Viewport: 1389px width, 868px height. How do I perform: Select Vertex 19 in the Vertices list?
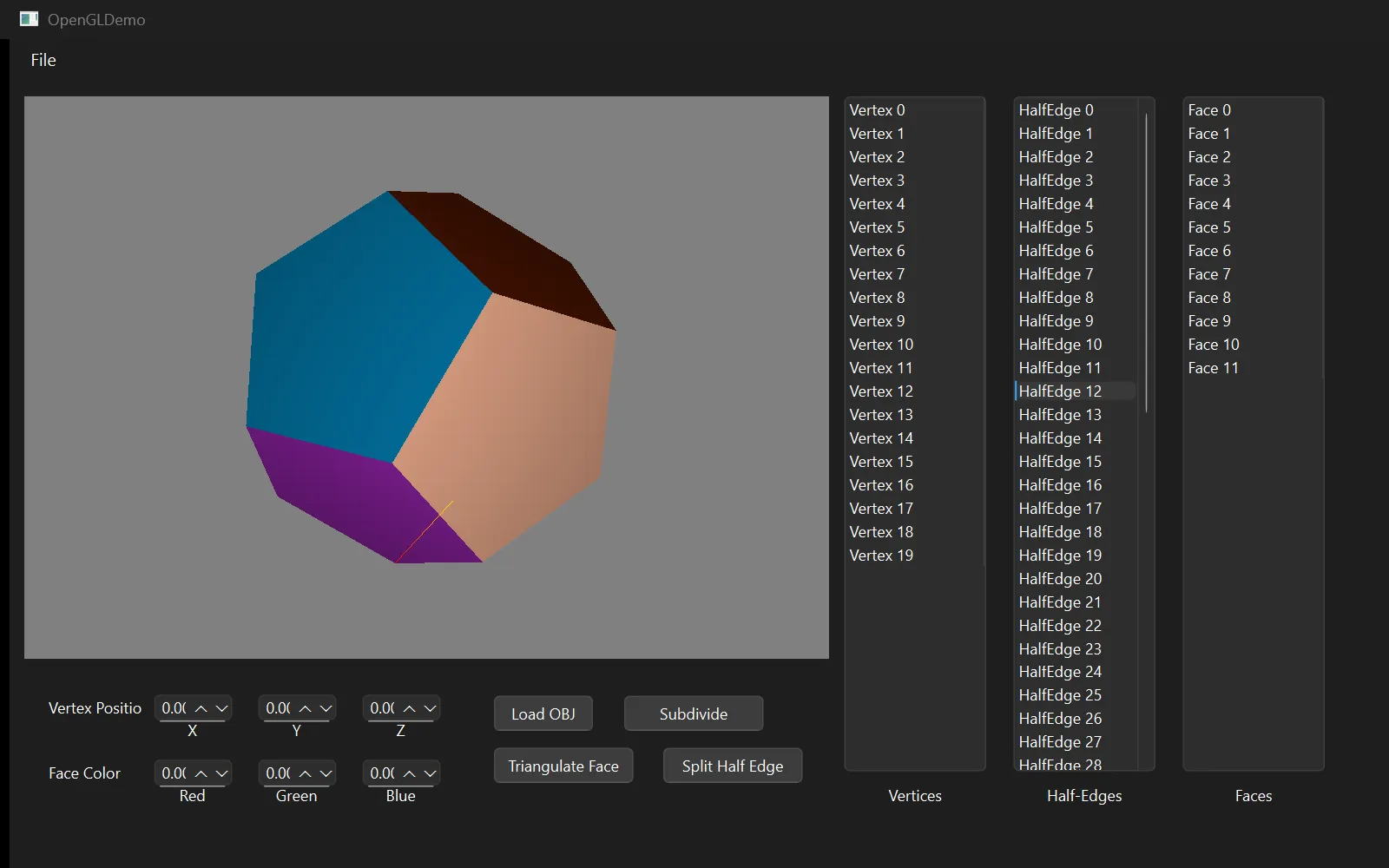click(914, 556)
